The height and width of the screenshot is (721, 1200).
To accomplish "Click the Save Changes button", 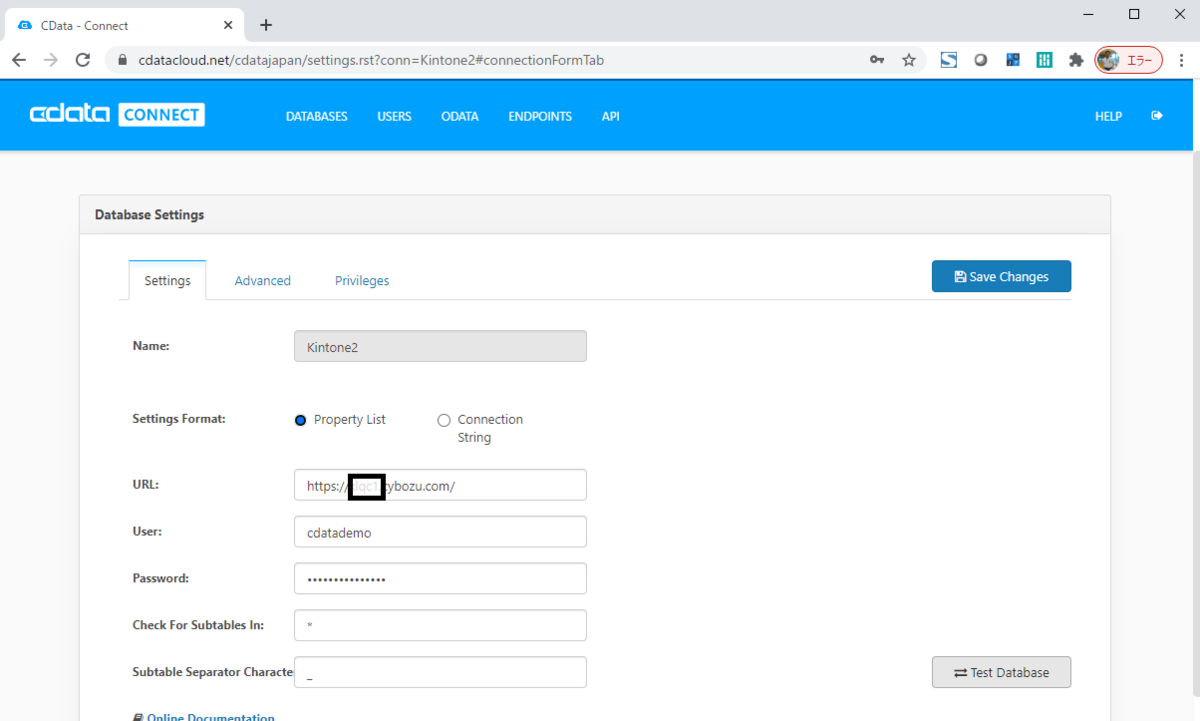I will point(1001,276).
